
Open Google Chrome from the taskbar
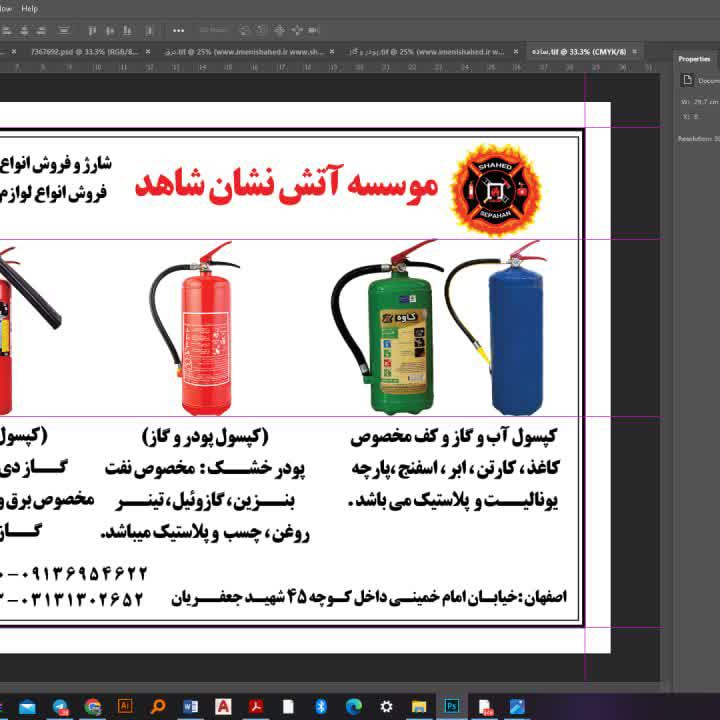tap(93, 706)
